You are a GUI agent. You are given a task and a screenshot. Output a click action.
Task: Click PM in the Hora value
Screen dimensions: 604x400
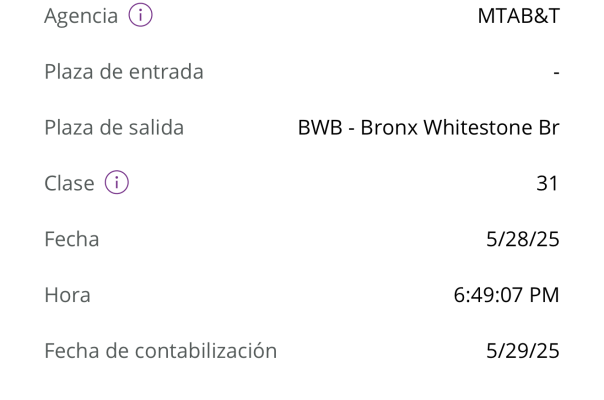544,295
